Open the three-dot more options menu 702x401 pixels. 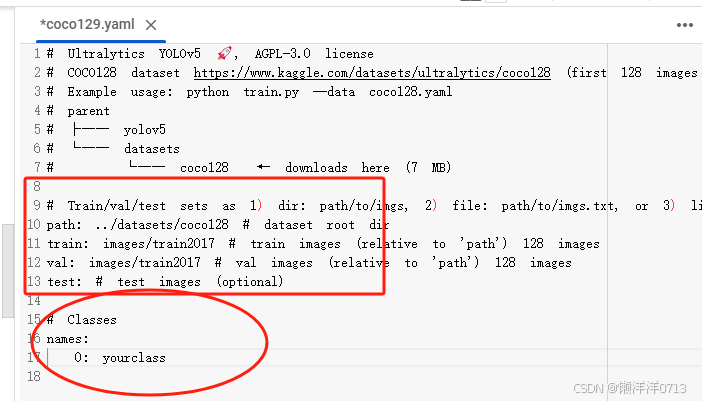pos(685,26)
